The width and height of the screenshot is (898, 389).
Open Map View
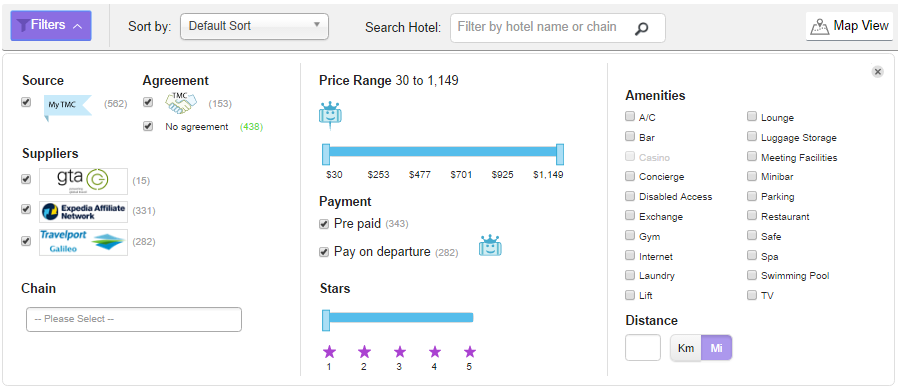tap(849, 26)
